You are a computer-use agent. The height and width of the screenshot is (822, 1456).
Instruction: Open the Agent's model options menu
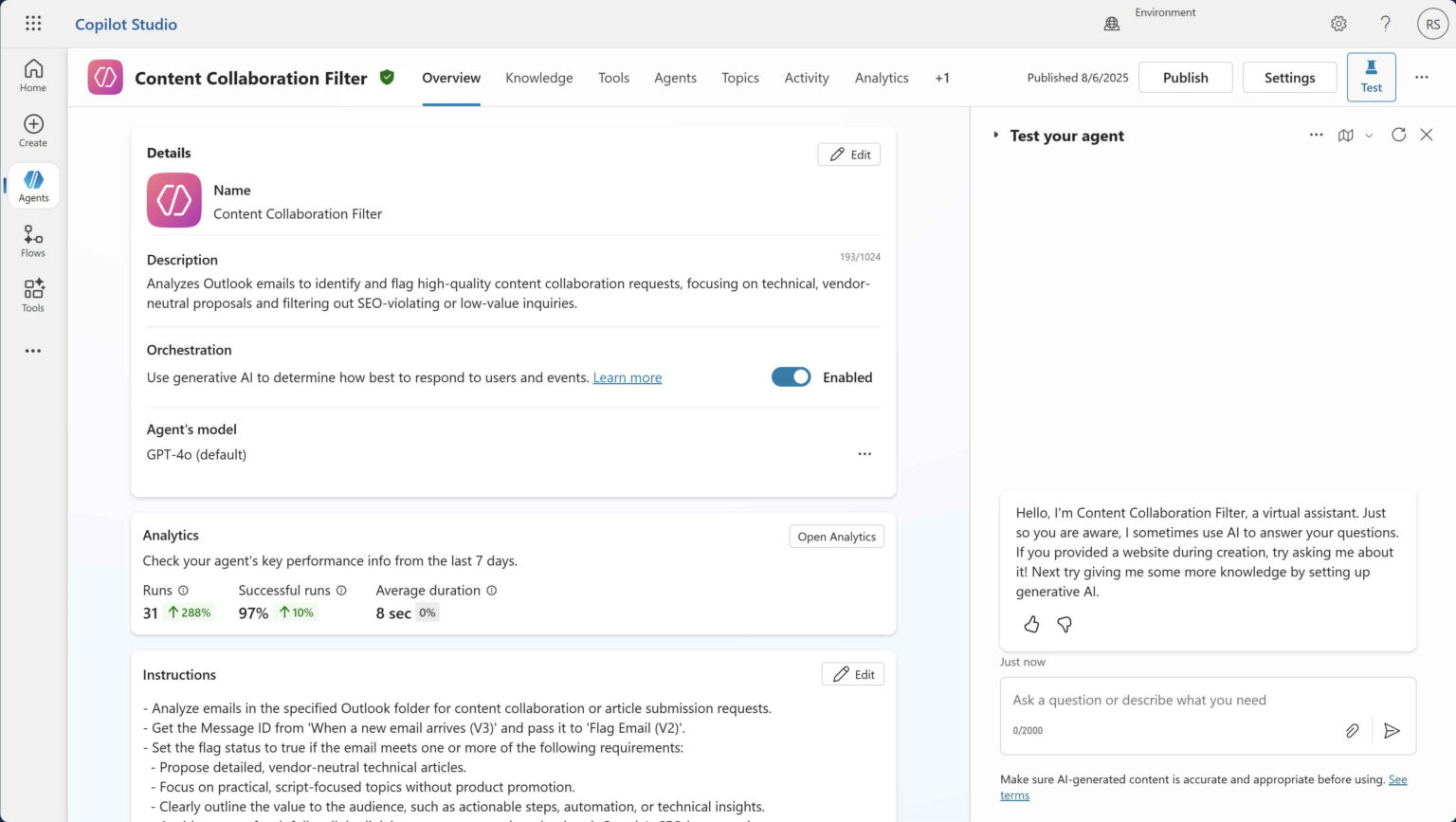coord(864,453)
